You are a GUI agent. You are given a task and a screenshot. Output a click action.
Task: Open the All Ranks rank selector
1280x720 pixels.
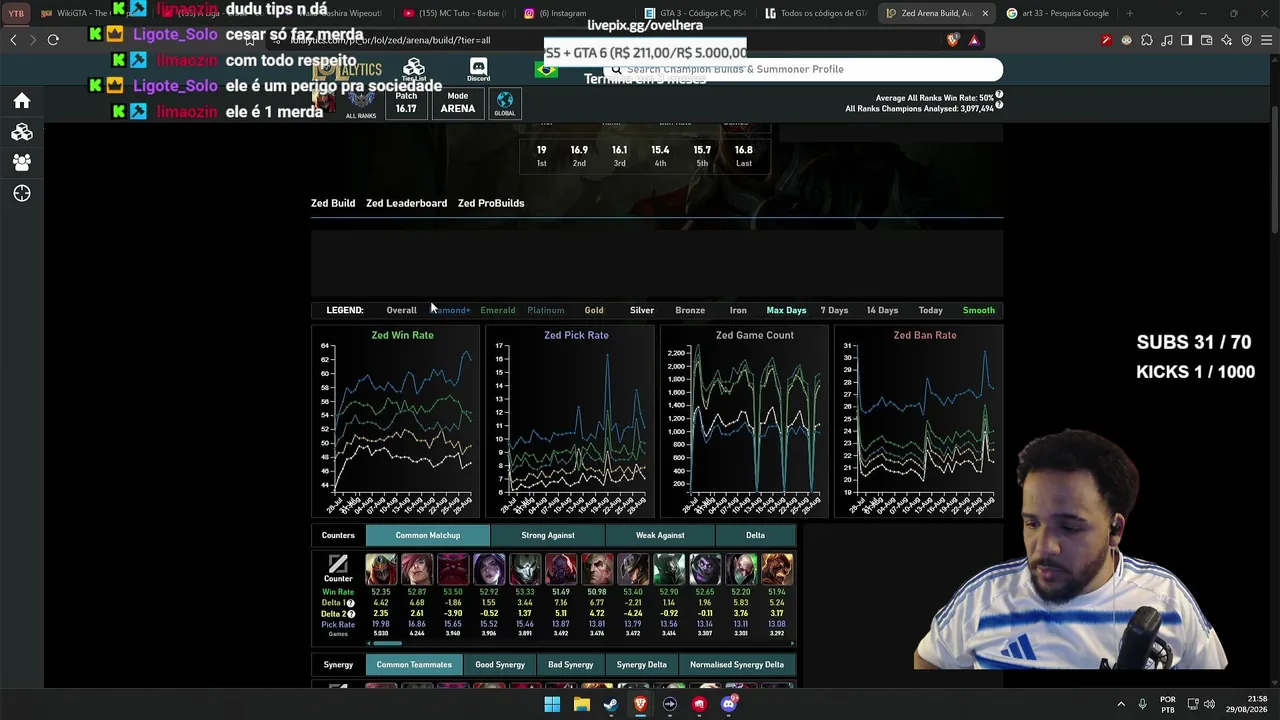[x=361, y=103]
